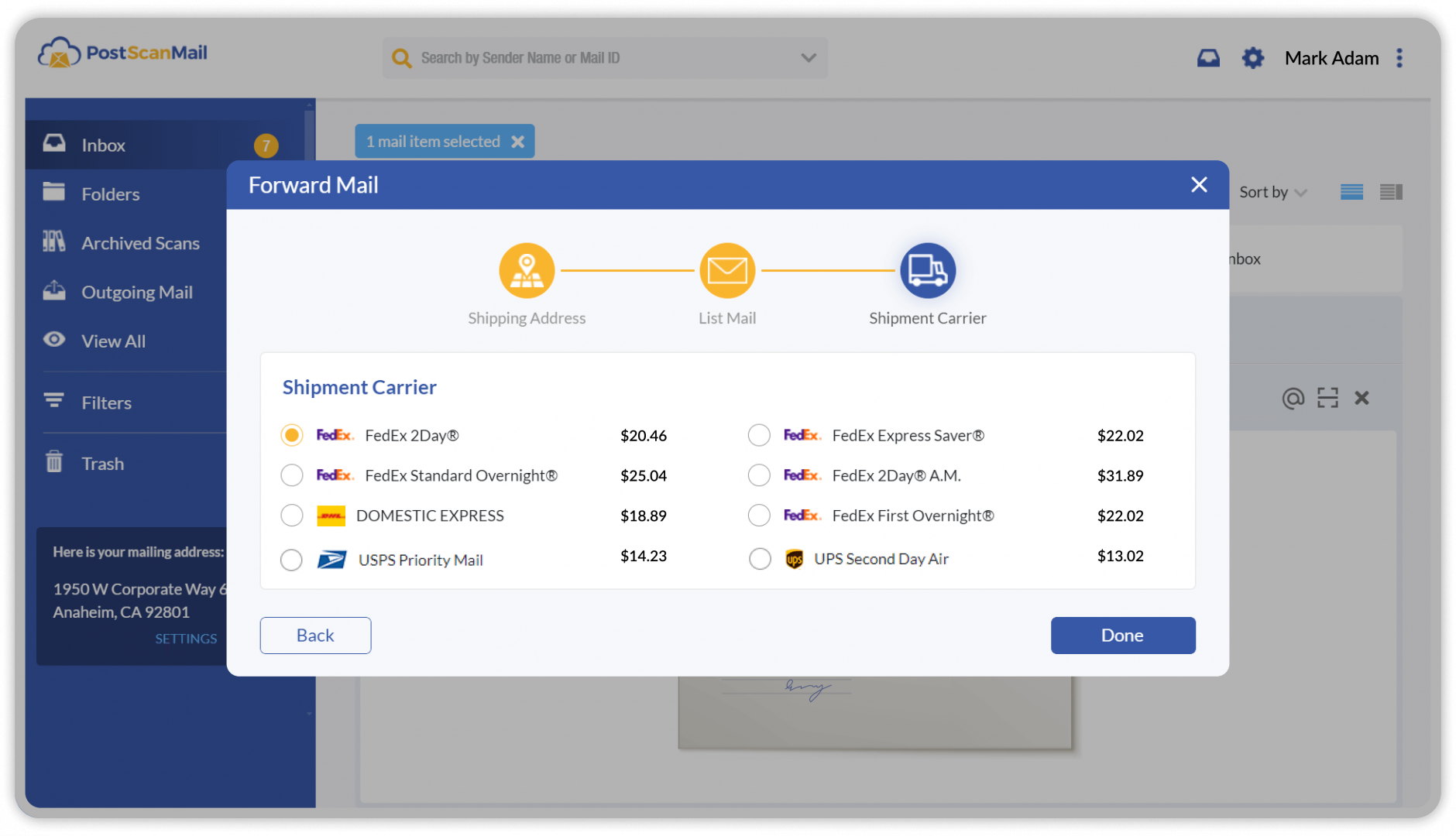The image size is (1456, 836).
Task: Select the FedEx 2Day shipping option
Action: pyautogui.click(x=291, y=435)
